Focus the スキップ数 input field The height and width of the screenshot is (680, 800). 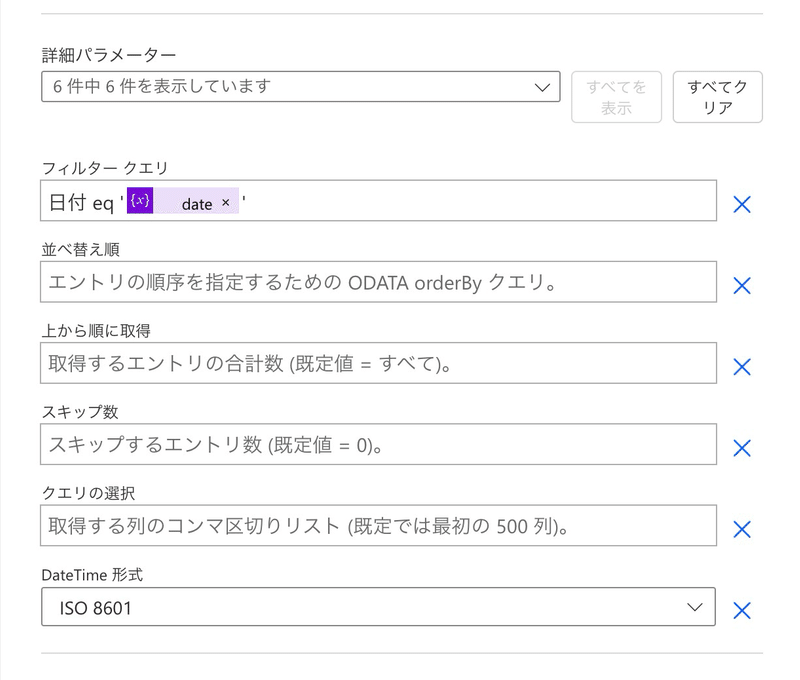click(x=378, y=444)
